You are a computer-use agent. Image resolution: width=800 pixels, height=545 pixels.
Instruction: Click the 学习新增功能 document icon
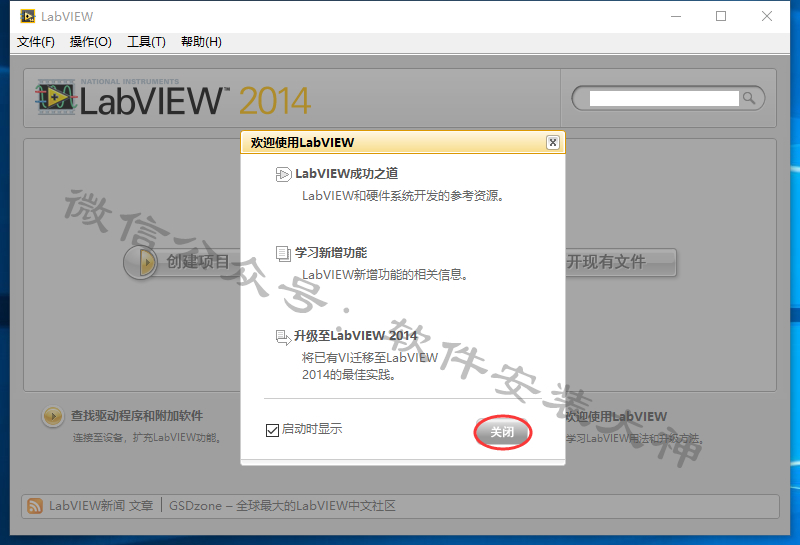click(x=283, y=253)
